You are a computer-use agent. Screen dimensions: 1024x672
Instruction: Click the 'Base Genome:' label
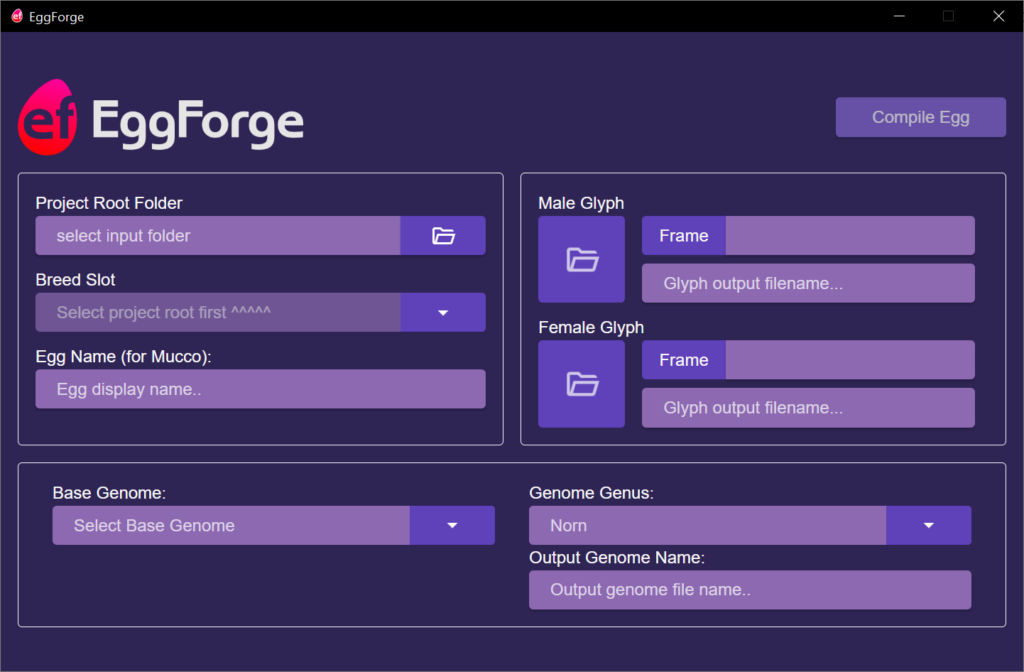click(x=109, y=492)
